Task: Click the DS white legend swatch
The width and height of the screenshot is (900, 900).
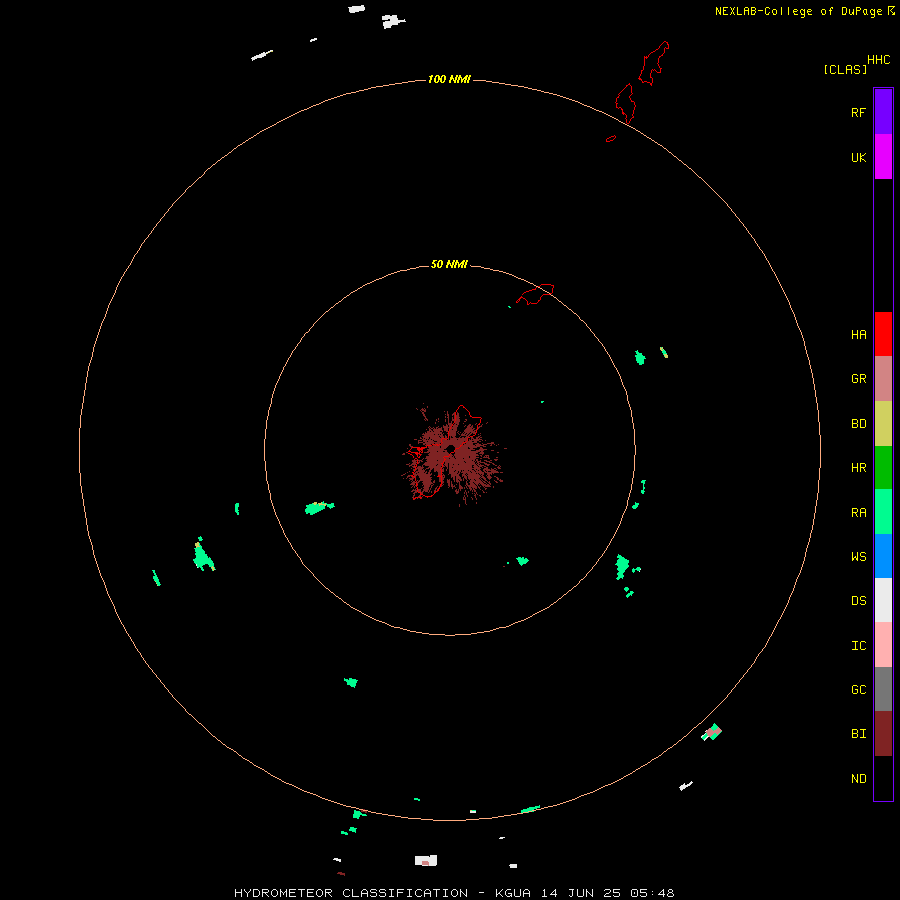Action: point(883,600)
